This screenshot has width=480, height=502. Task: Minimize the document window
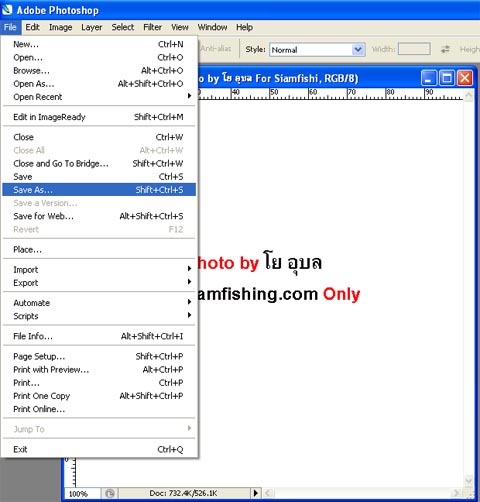tap(429, 78)
